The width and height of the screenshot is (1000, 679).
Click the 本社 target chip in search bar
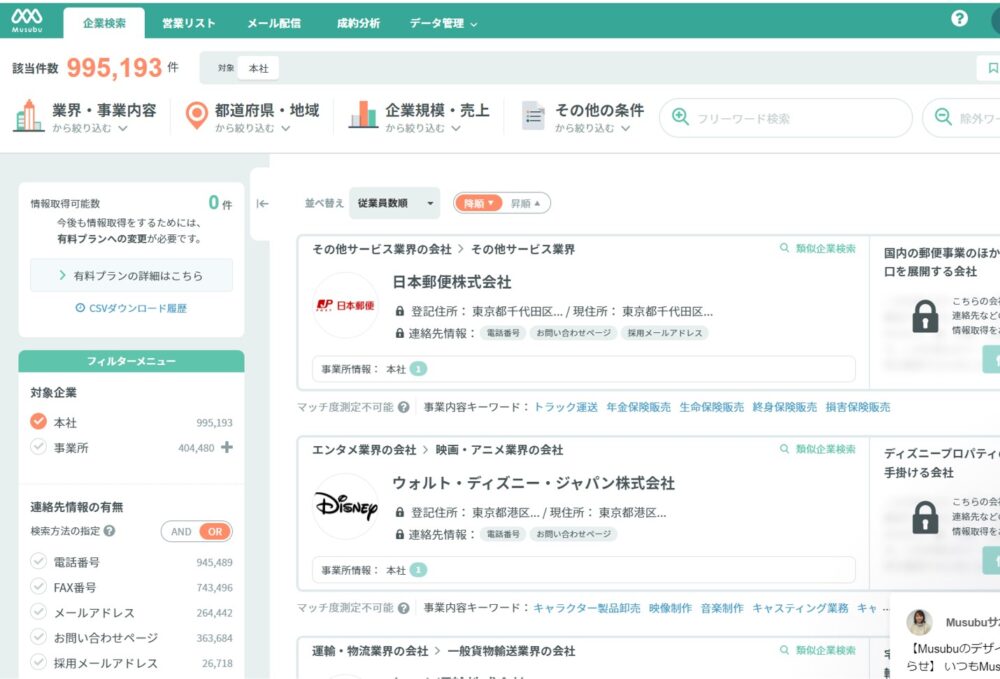(258, 68)
